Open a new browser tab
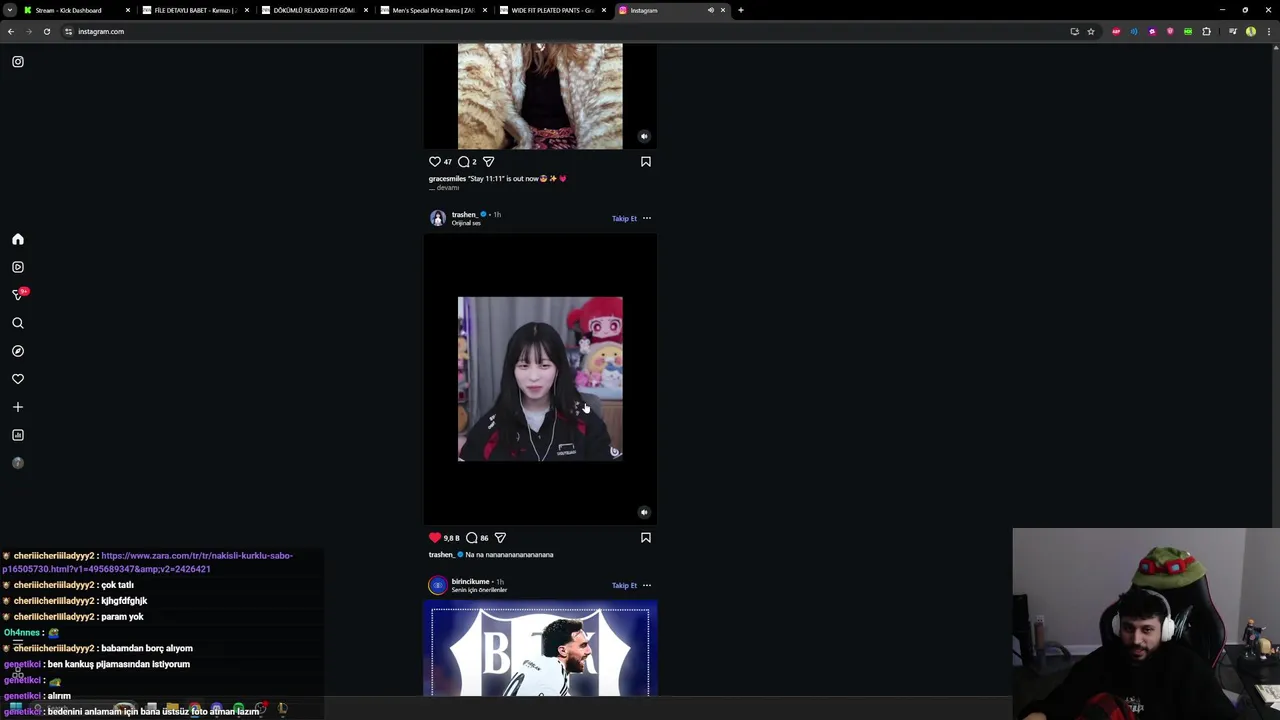This screenshot has width=1280, height=720. (x=741, y=10)
